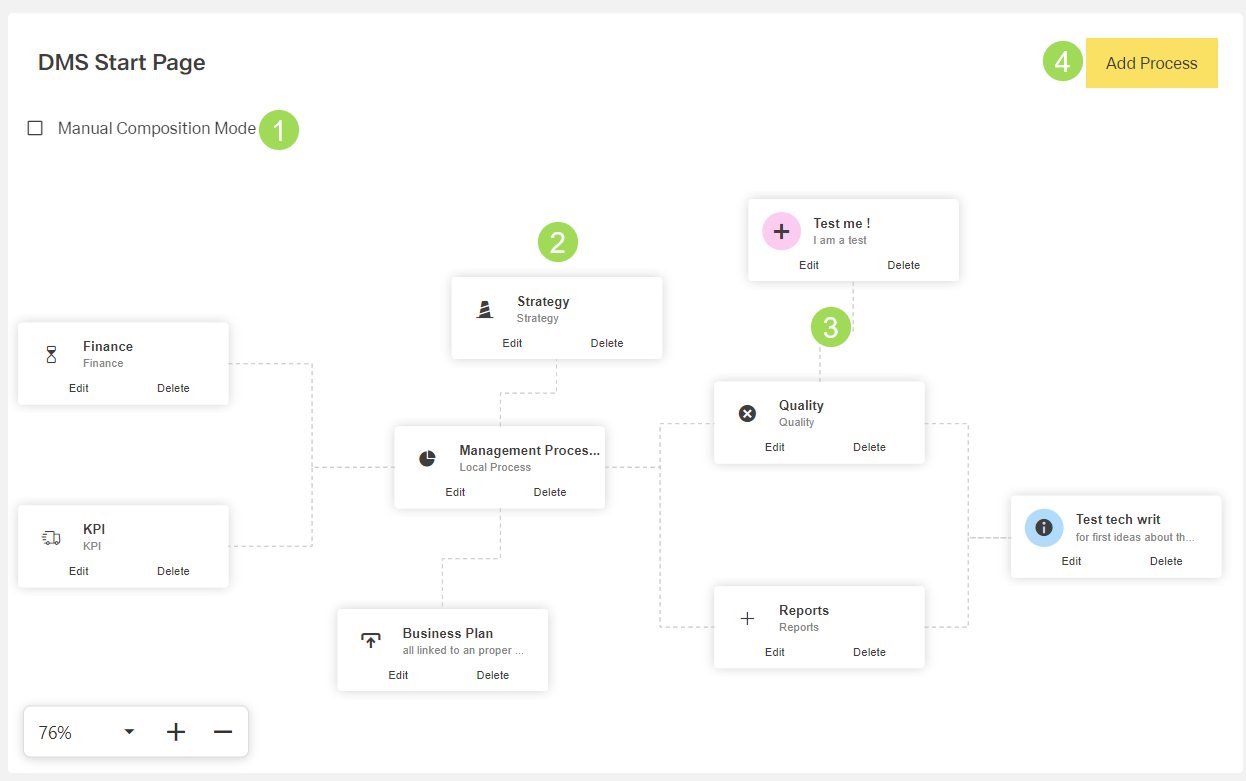
Task: Zoom out with the minus button
Action: click(223, 732)
